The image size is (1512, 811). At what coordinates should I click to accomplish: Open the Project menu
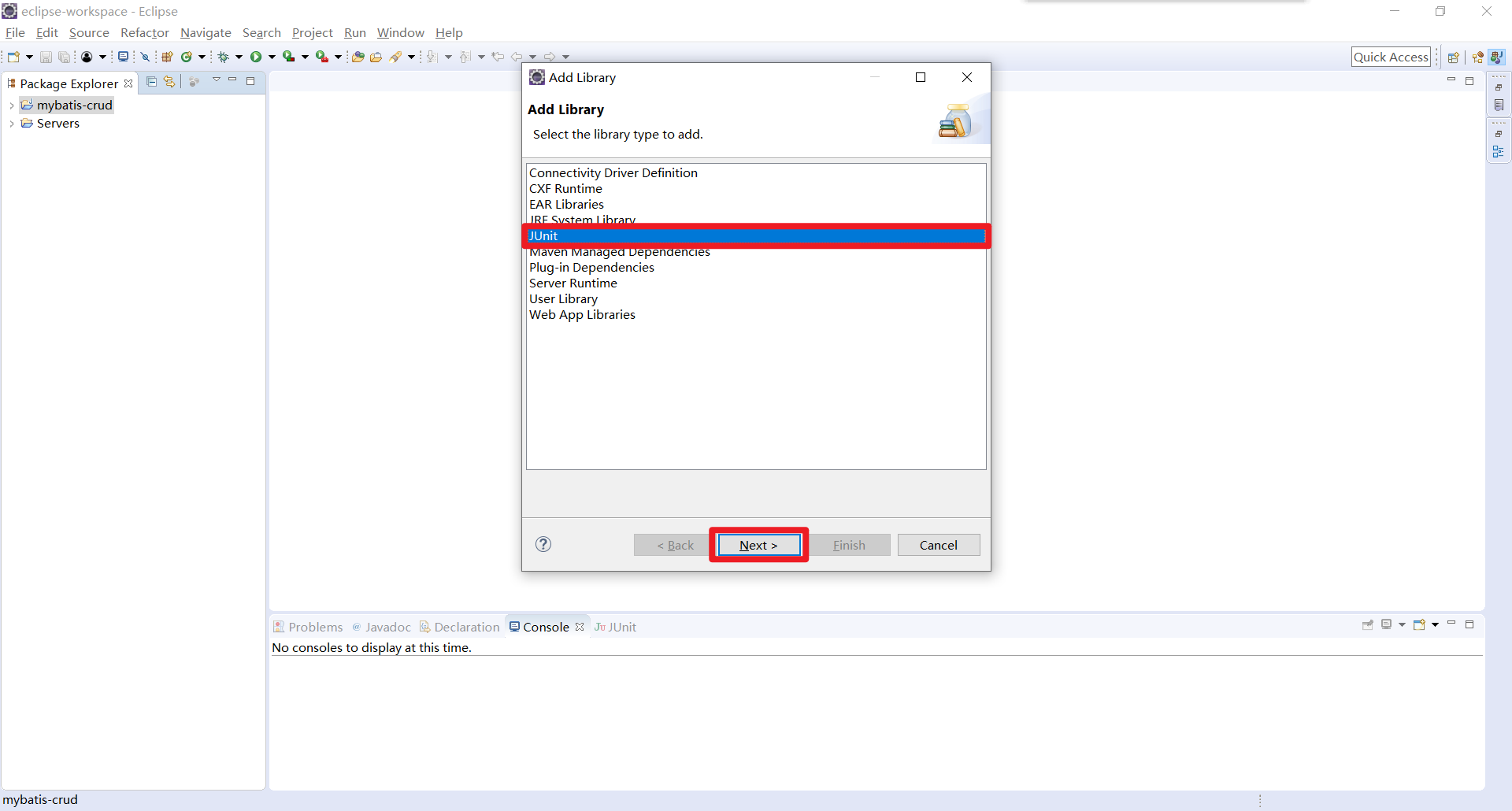point(313,32)
